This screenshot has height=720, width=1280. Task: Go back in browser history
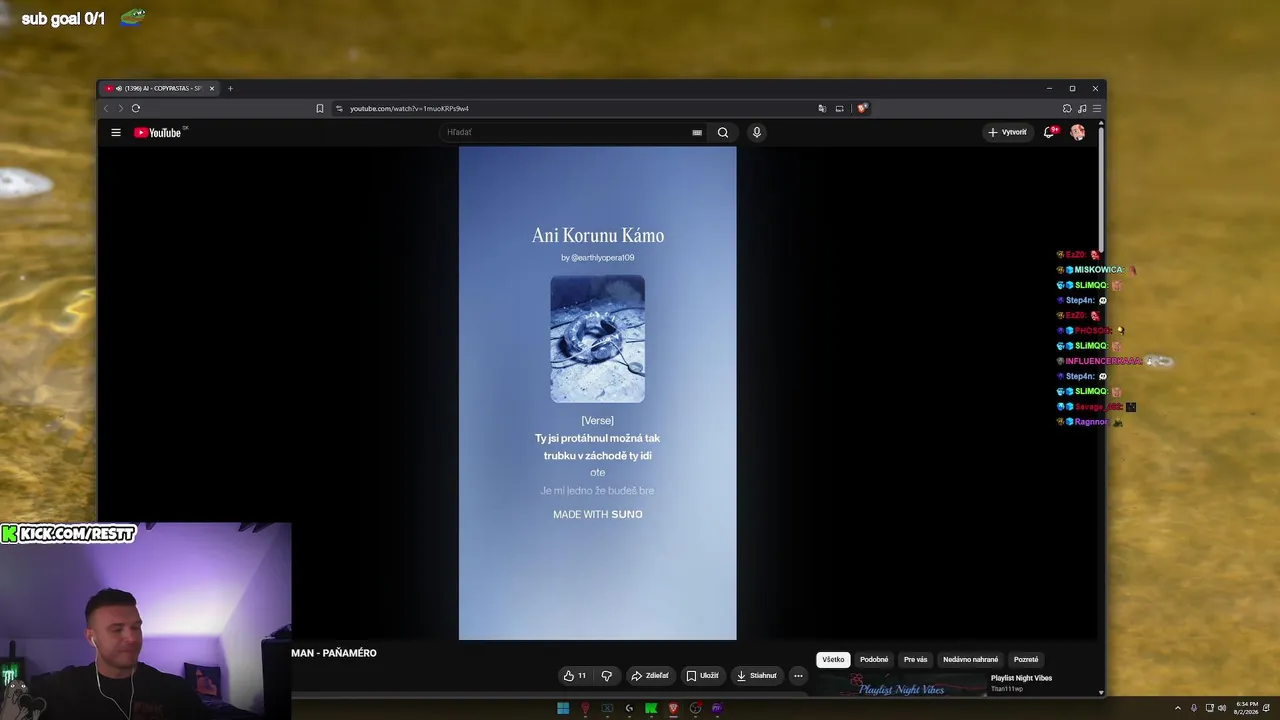[x=106, y=108]
